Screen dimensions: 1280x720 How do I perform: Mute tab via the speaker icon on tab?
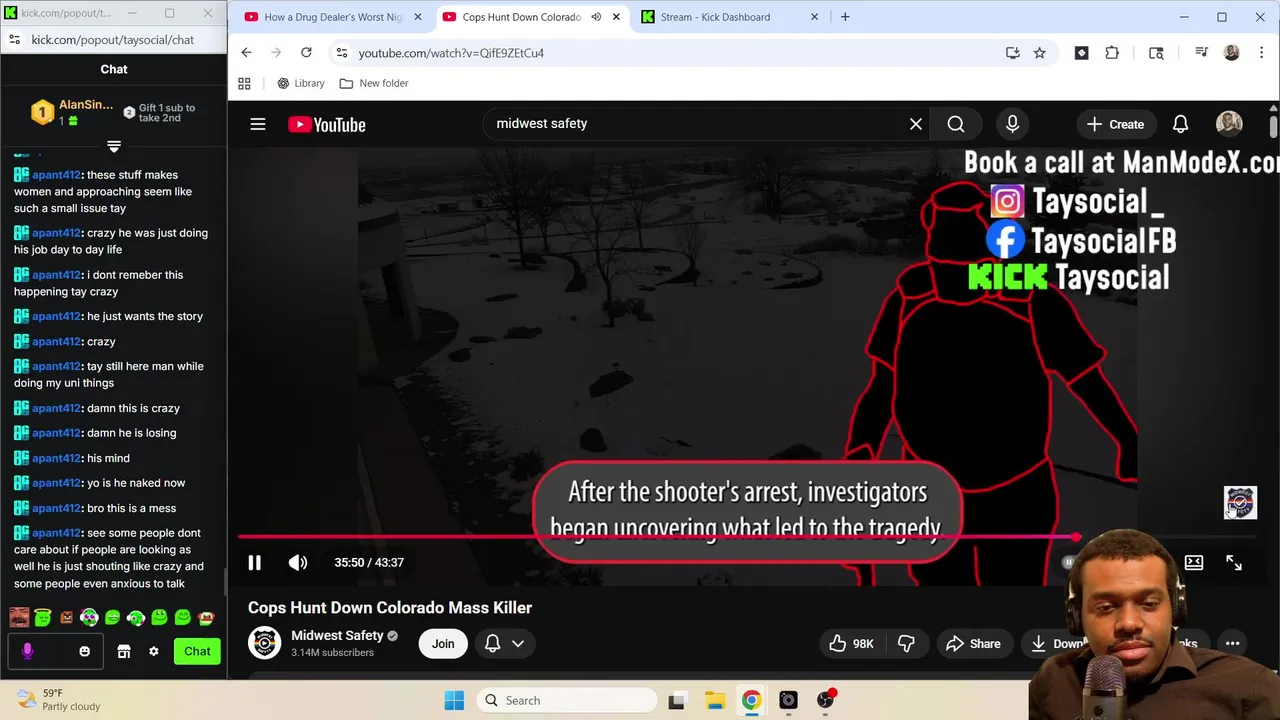tap(596, 17)
